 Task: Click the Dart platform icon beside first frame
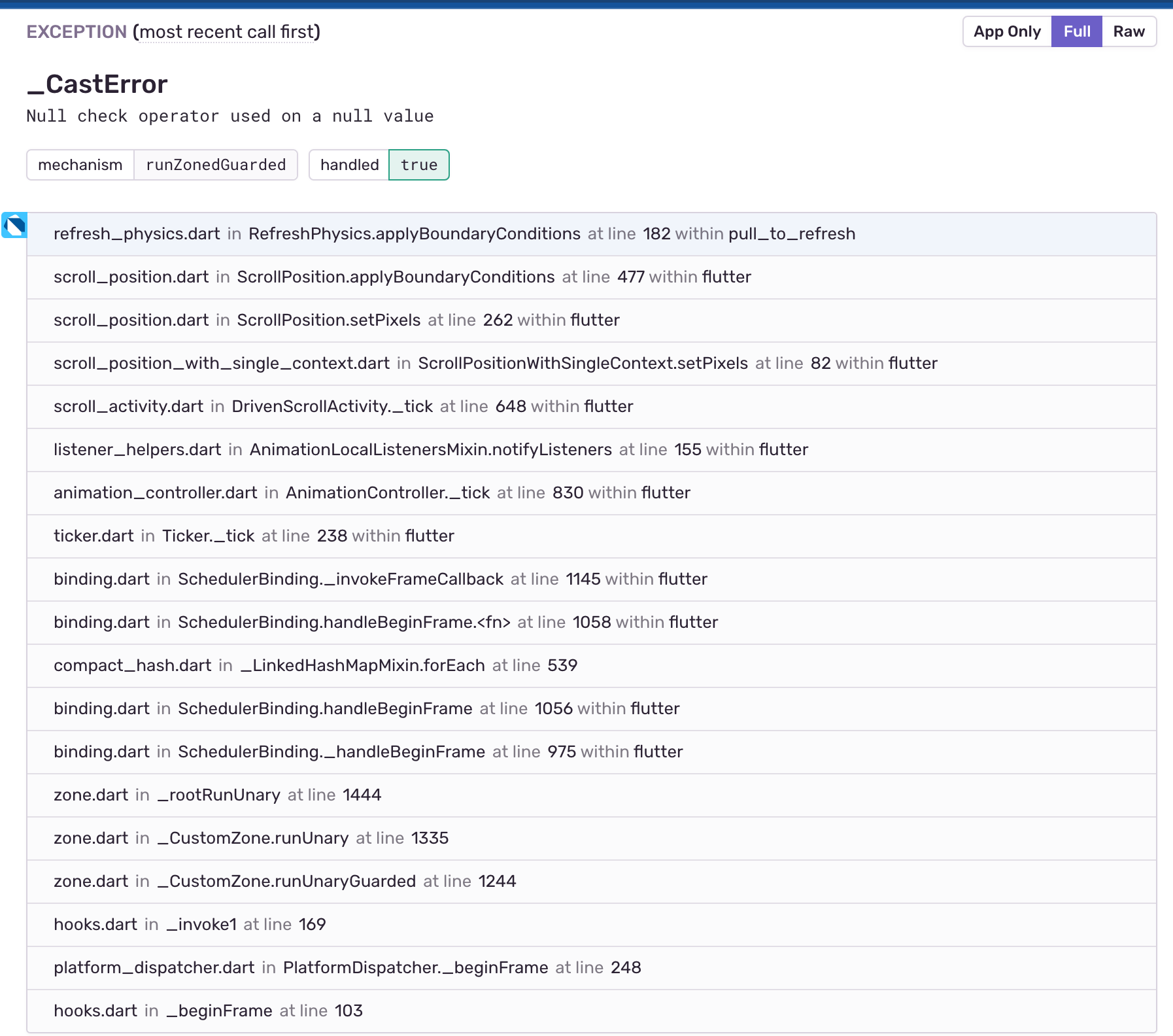14,226
